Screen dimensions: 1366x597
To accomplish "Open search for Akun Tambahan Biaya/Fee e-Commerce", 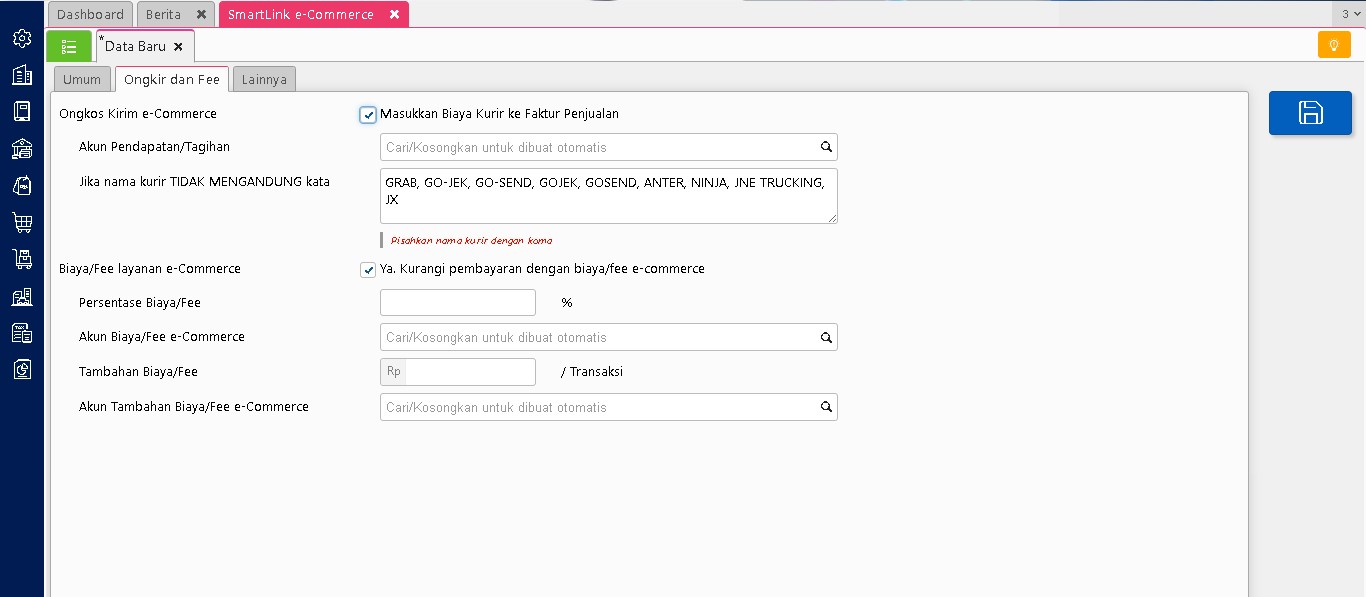I will point(826,408).
